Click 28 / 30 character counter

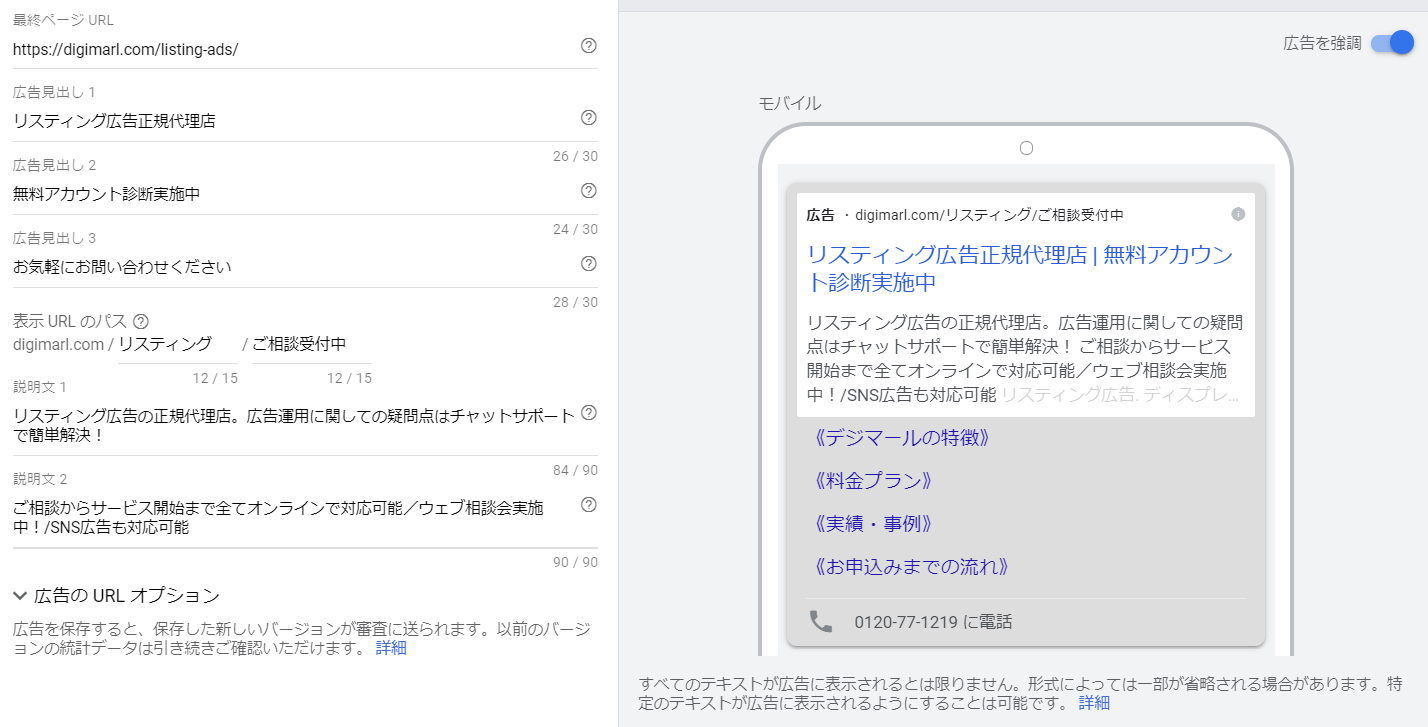tap(575, 302)
